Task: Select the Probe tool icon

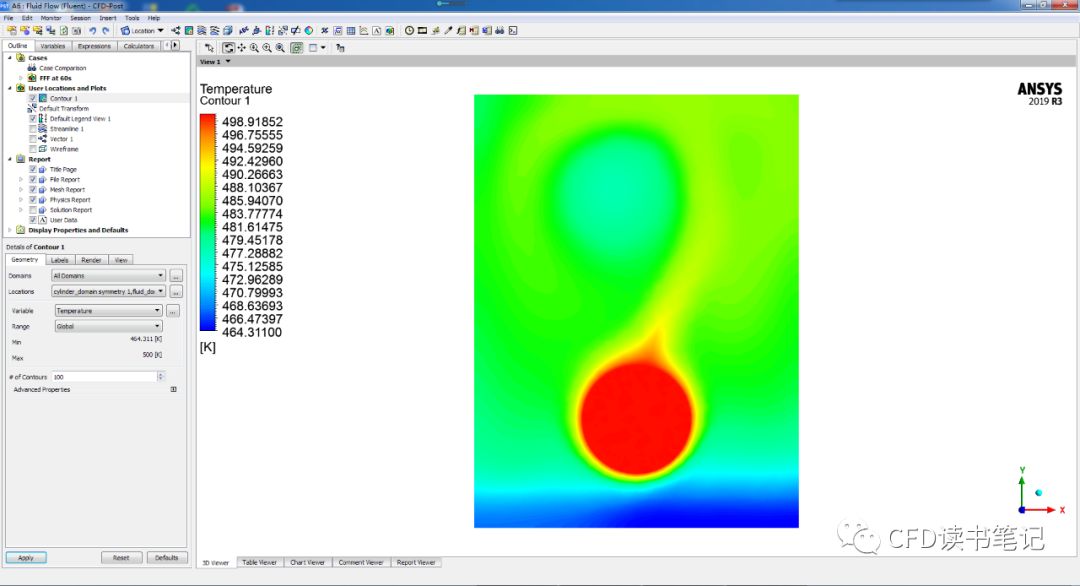Action: click(448, 30)
